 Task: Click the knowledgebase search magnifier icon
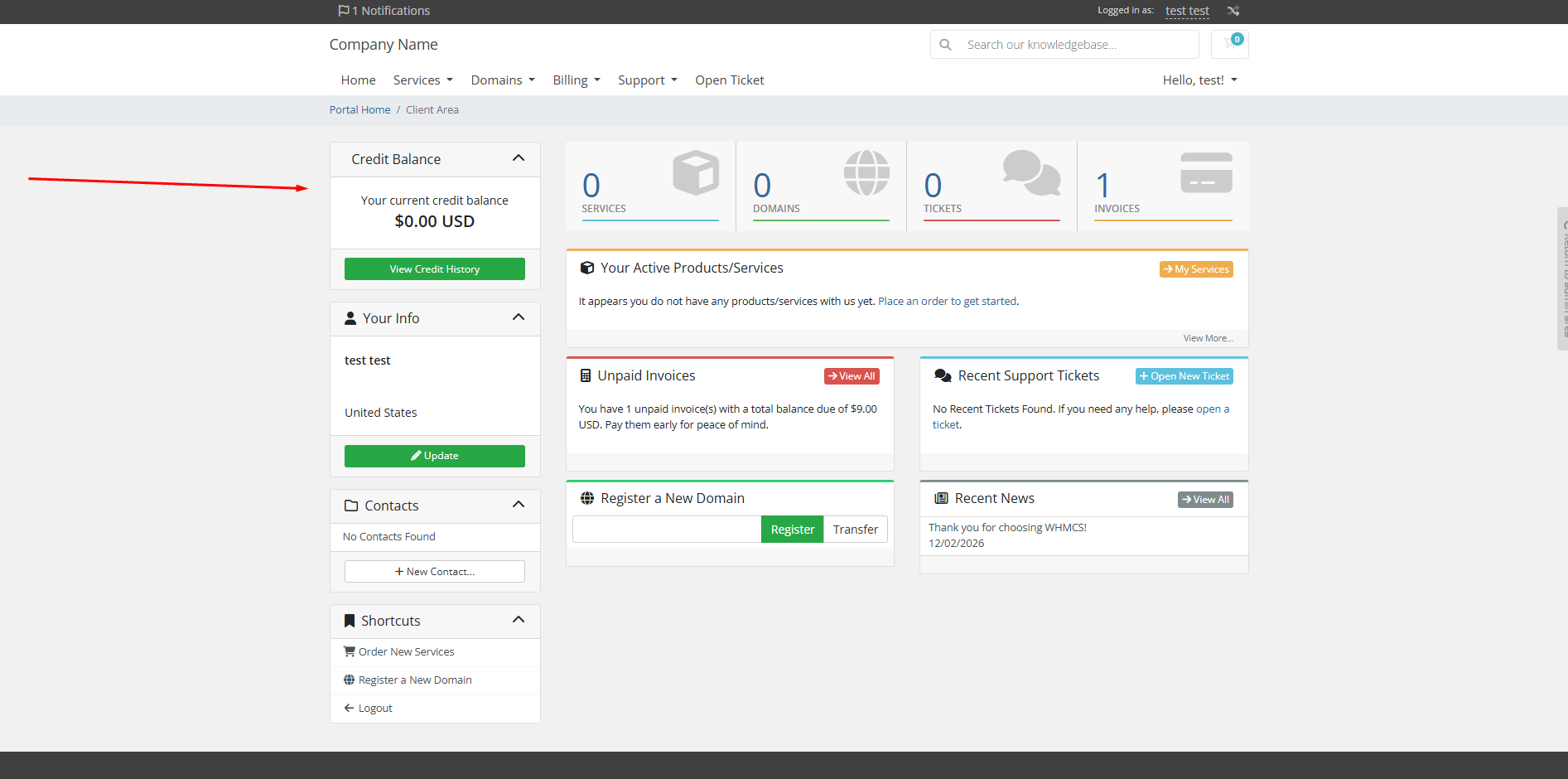pyautogui.click(x=945, y=44)
